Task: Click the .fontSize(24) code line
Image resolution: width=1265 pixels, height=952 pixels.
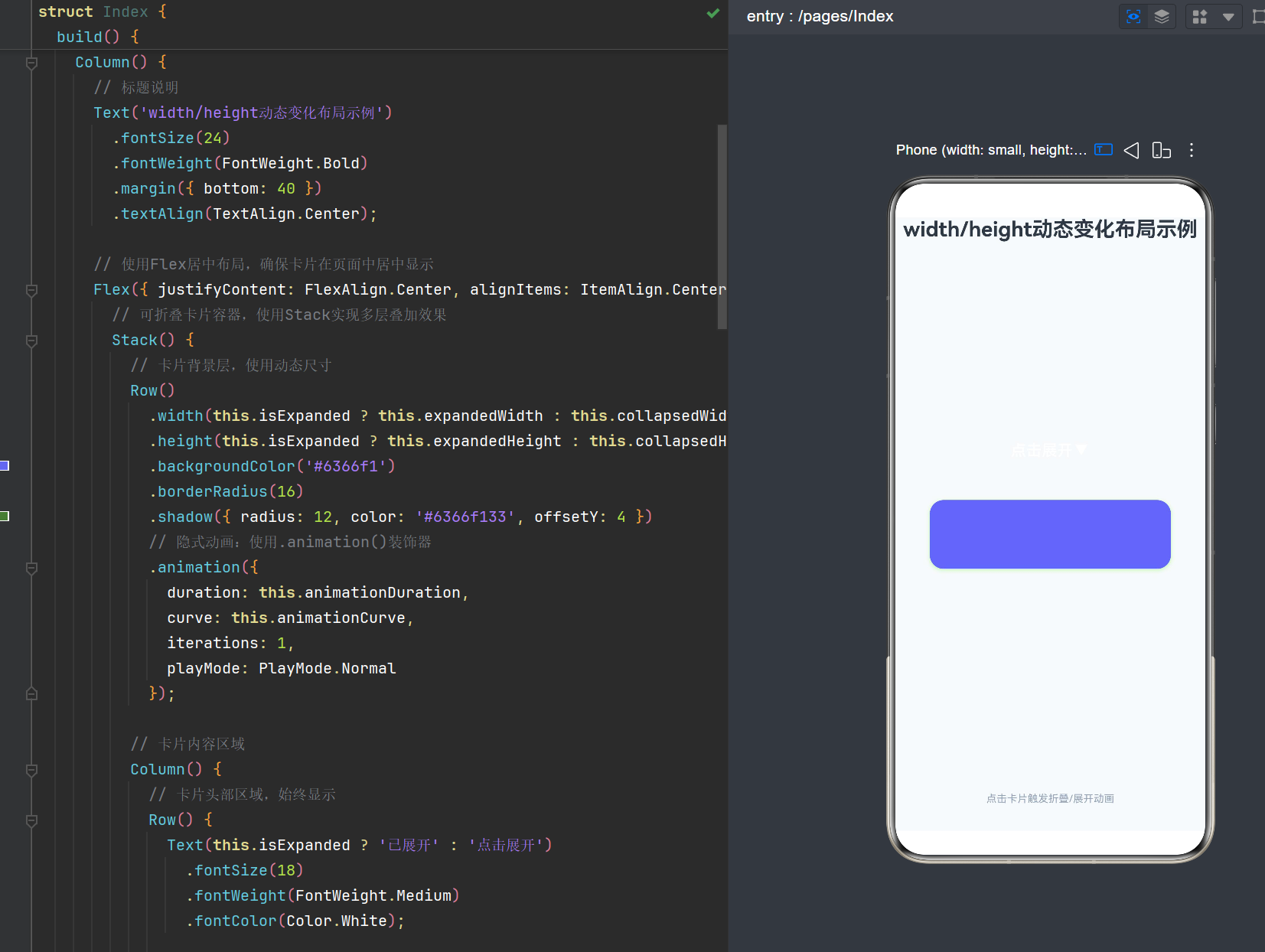Action: [171, 138]
